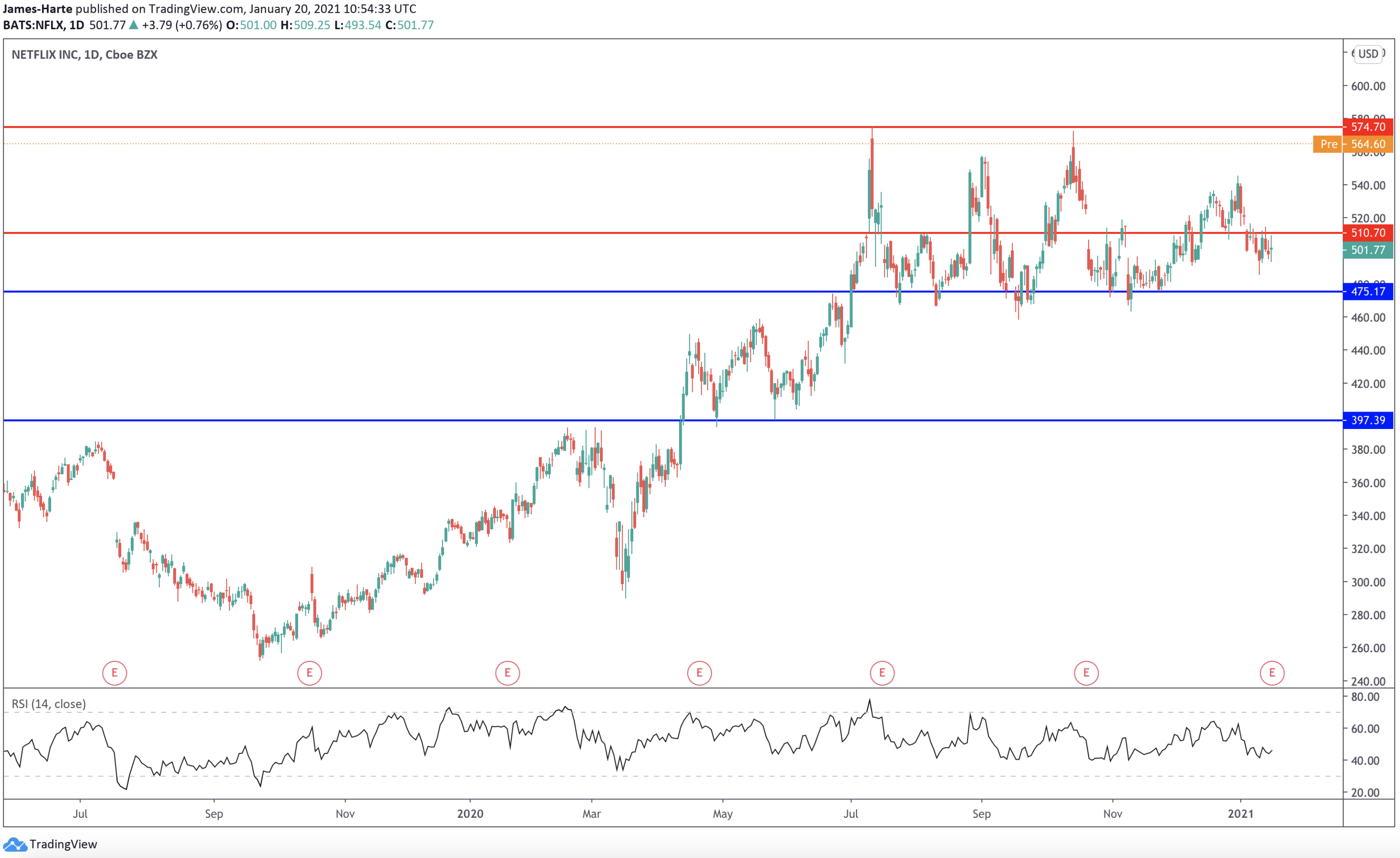Viewport: 1400px width, 858px height.
Task: Click the January 2021 earnings E marker
Action: coord(1273,672)
